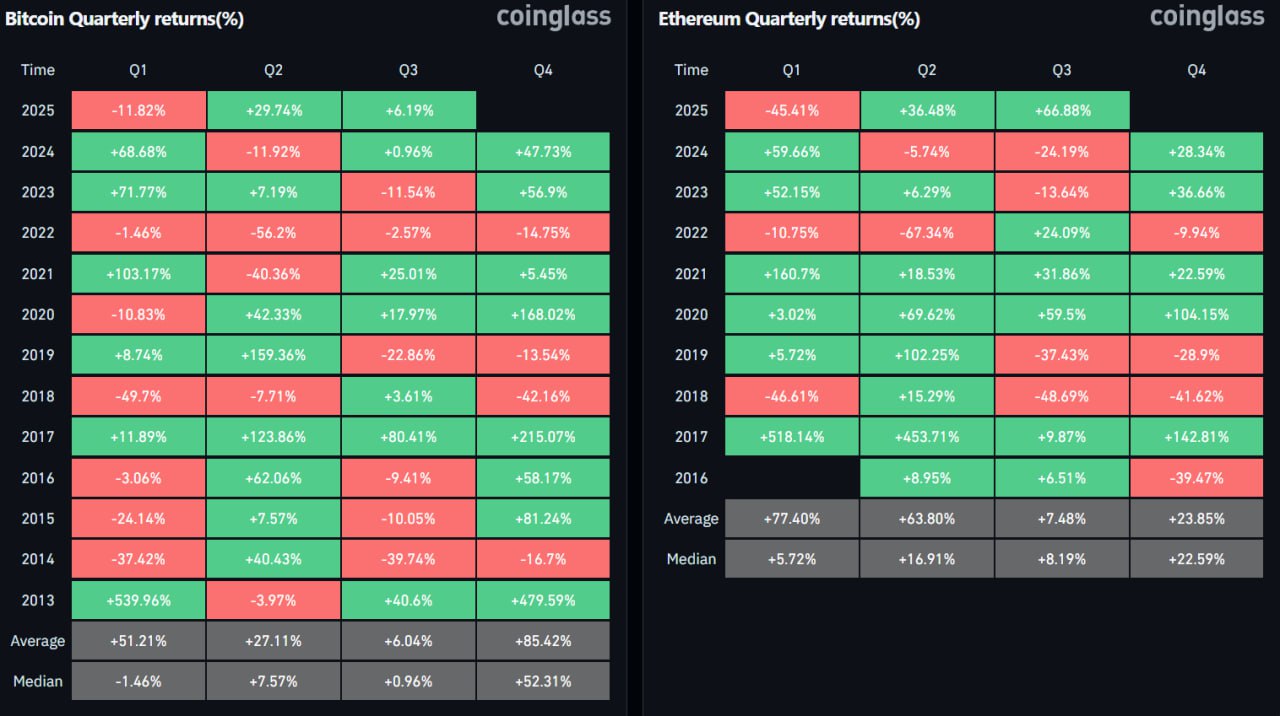Click the 2021 row label in the Bitcoin table
1280x716 pixels.
point(38,274)
